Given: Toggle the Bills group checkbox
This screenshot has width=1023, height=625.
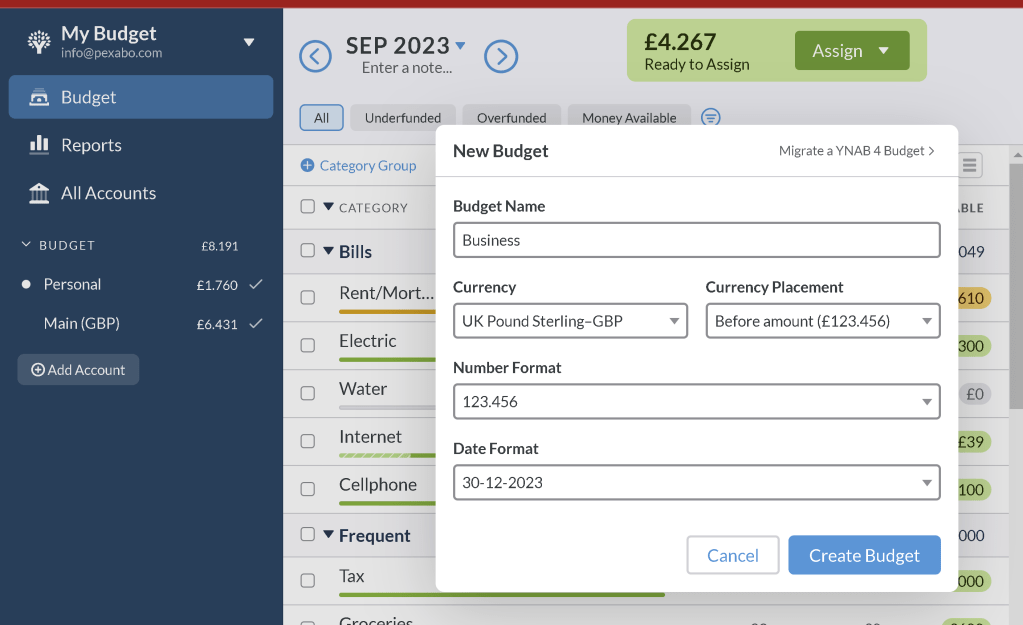Looking at the screenshot, I should tap(307, 251).
